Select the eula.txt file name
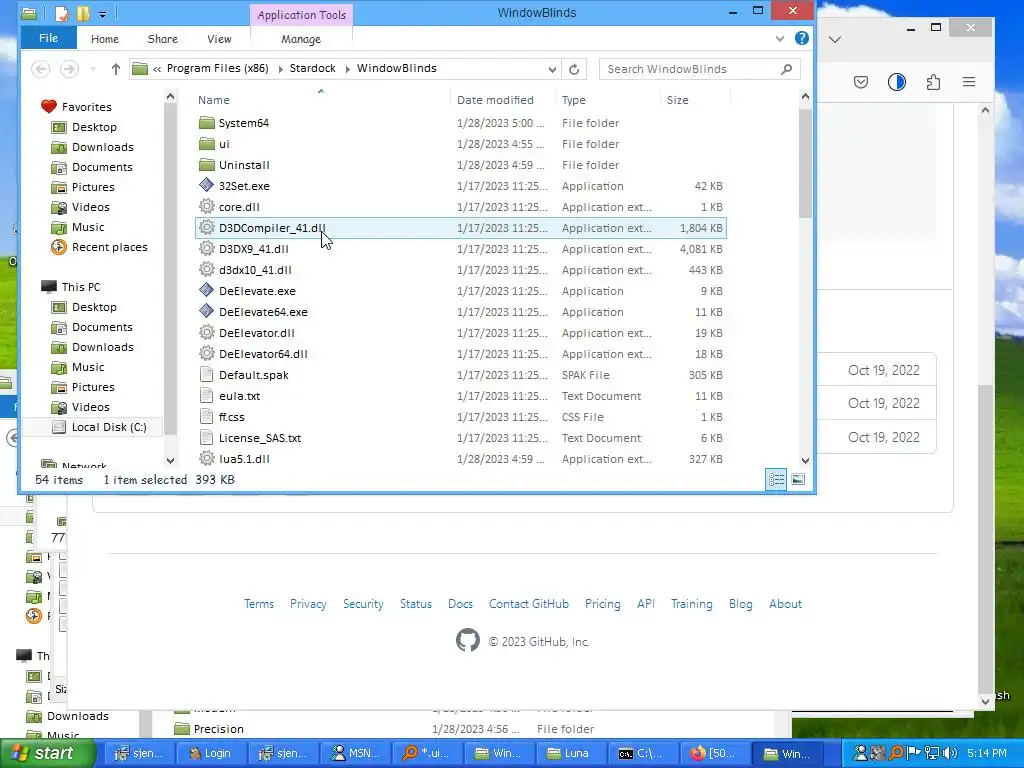Viewport: 1024px width, 768px height. click(239, 396)
